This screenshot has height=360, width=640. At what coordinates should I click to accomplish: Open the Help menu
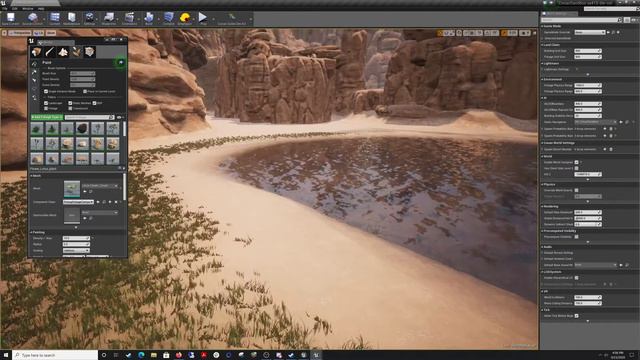41,8
